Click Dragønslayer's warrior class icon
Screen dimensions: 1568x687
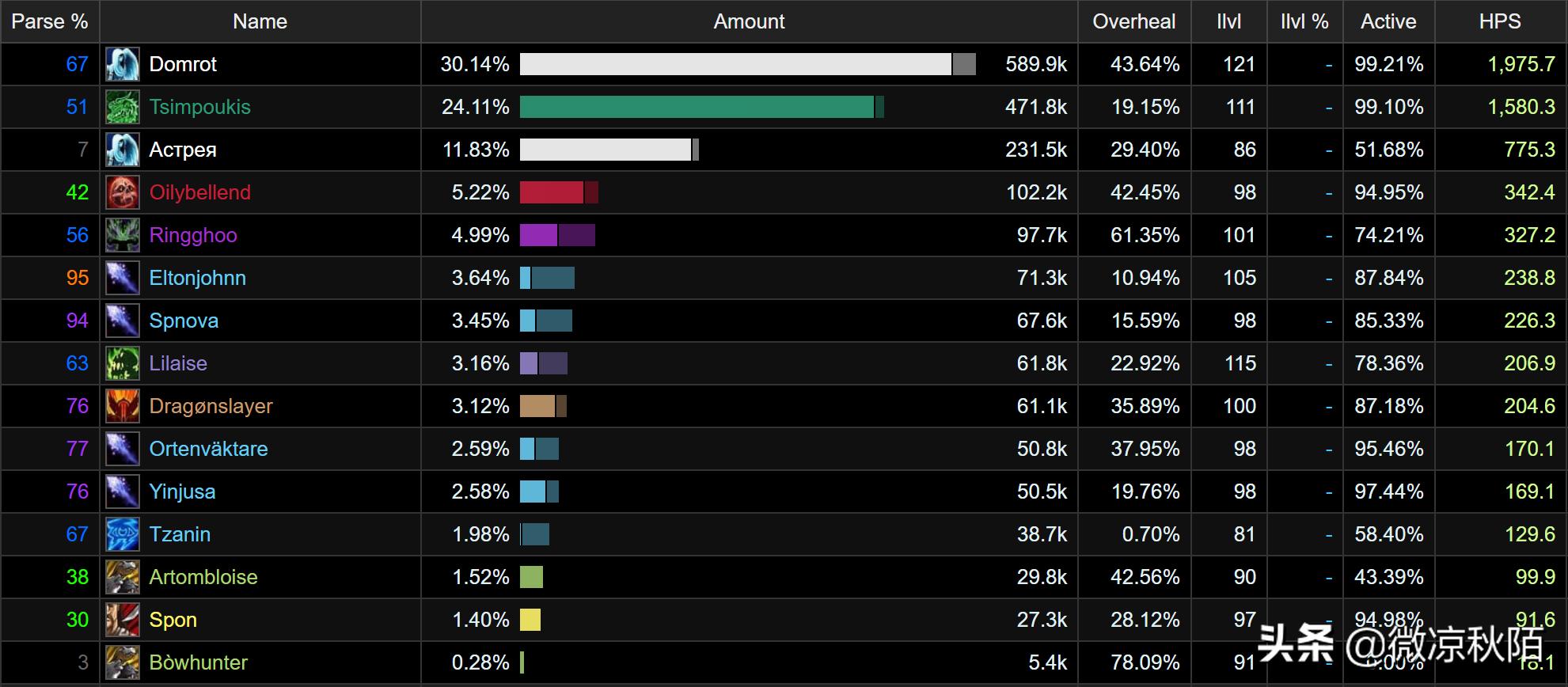[x=123, y=406]
